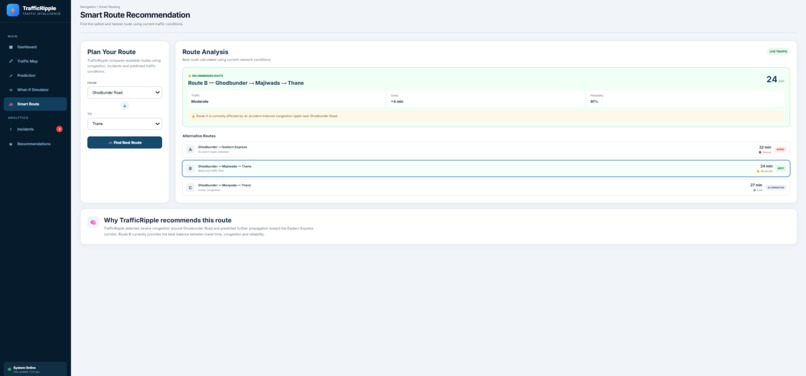Click the pink brain icon
The height and width of the screenshot is (376, 806).
pos(93,222)
